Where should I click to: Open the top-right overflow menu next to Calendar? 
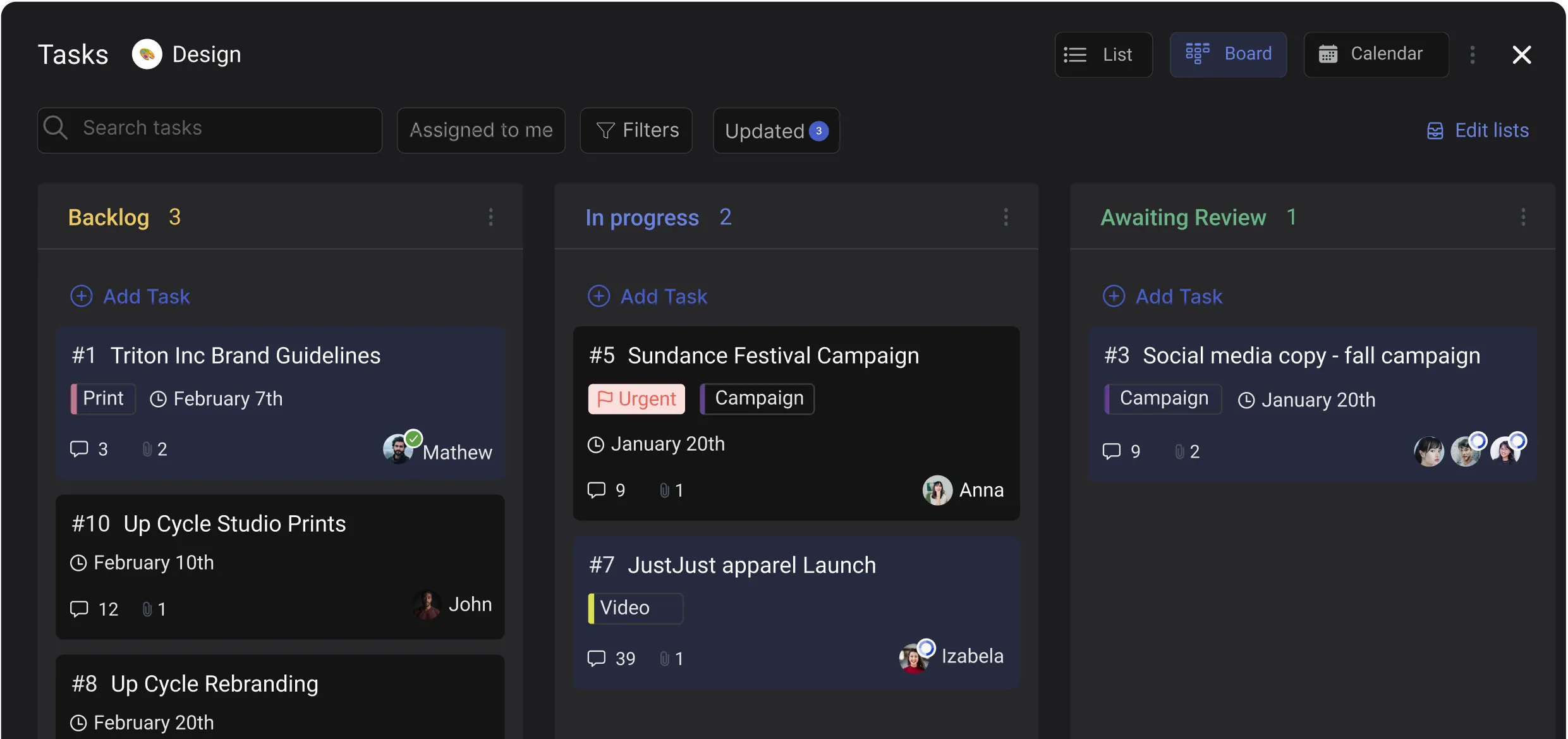tap(1472, 54)
